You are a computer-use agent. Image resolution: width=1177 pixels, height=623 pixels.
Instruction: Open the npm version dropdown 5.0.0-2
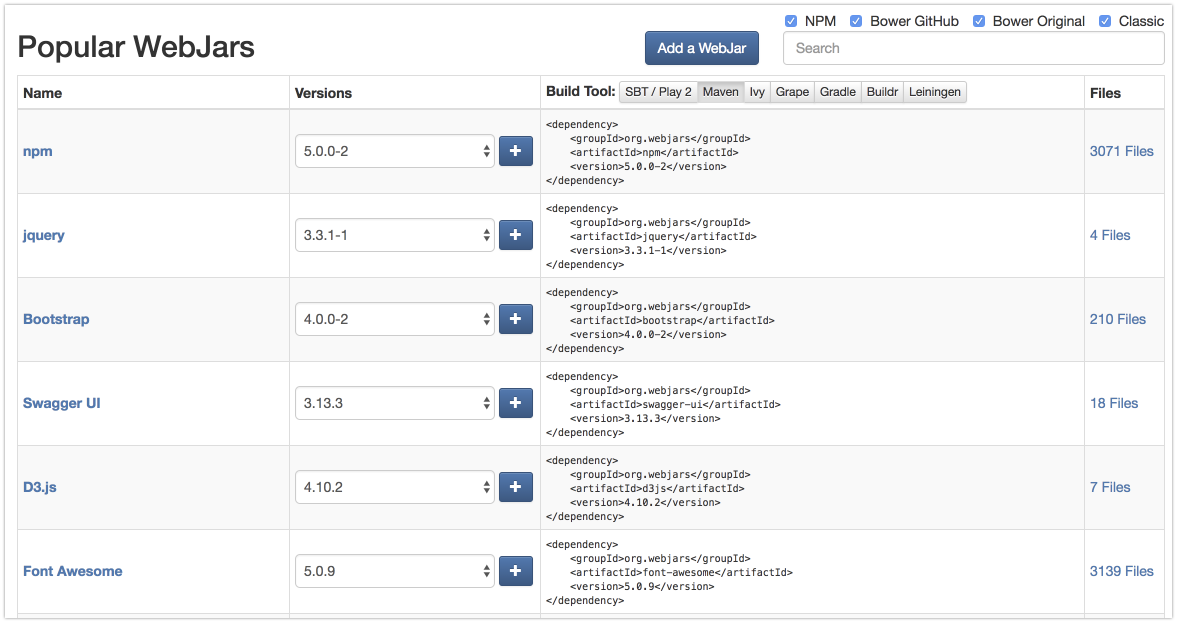[x=395, y=151]
